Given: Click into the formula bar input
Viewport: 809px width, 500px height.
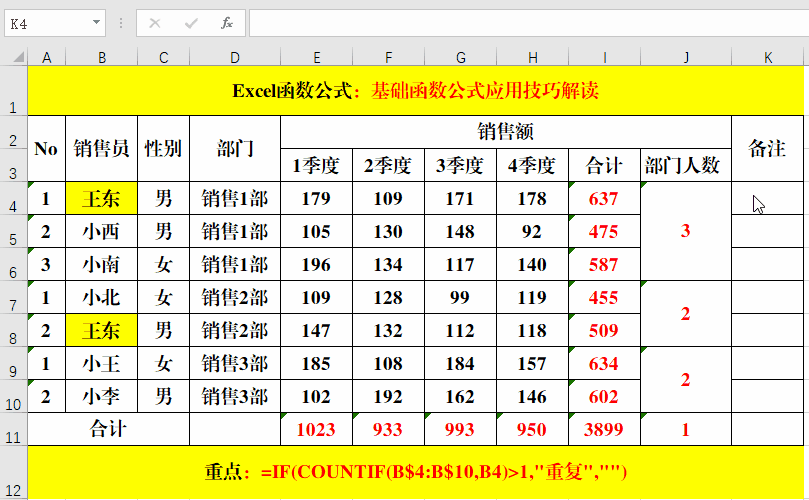Looking at the screenshot, I should (529, 23).
